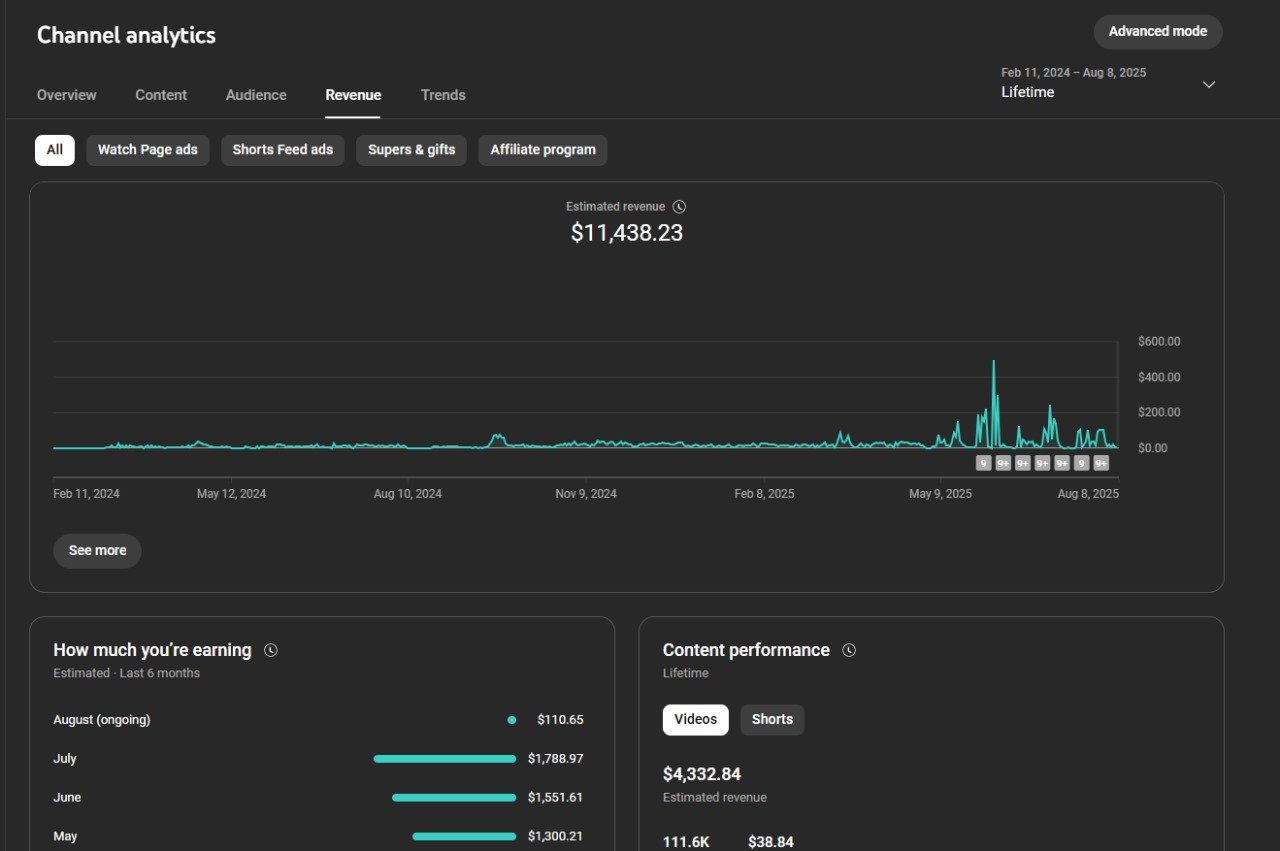1280x851 pixels.
Task: Click the teal dot for August (ongoing)
Action: pyautogui.click(x=512, y=720)
